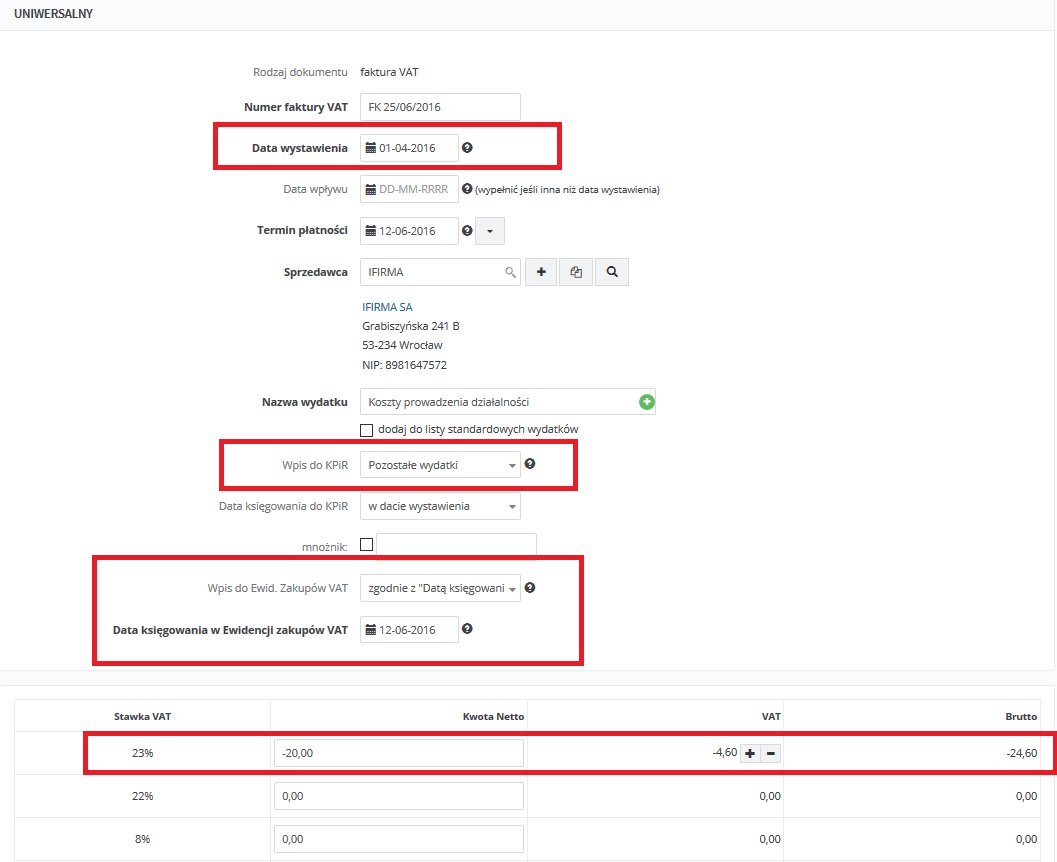Click Data wpływu date field

coord(409,189)
